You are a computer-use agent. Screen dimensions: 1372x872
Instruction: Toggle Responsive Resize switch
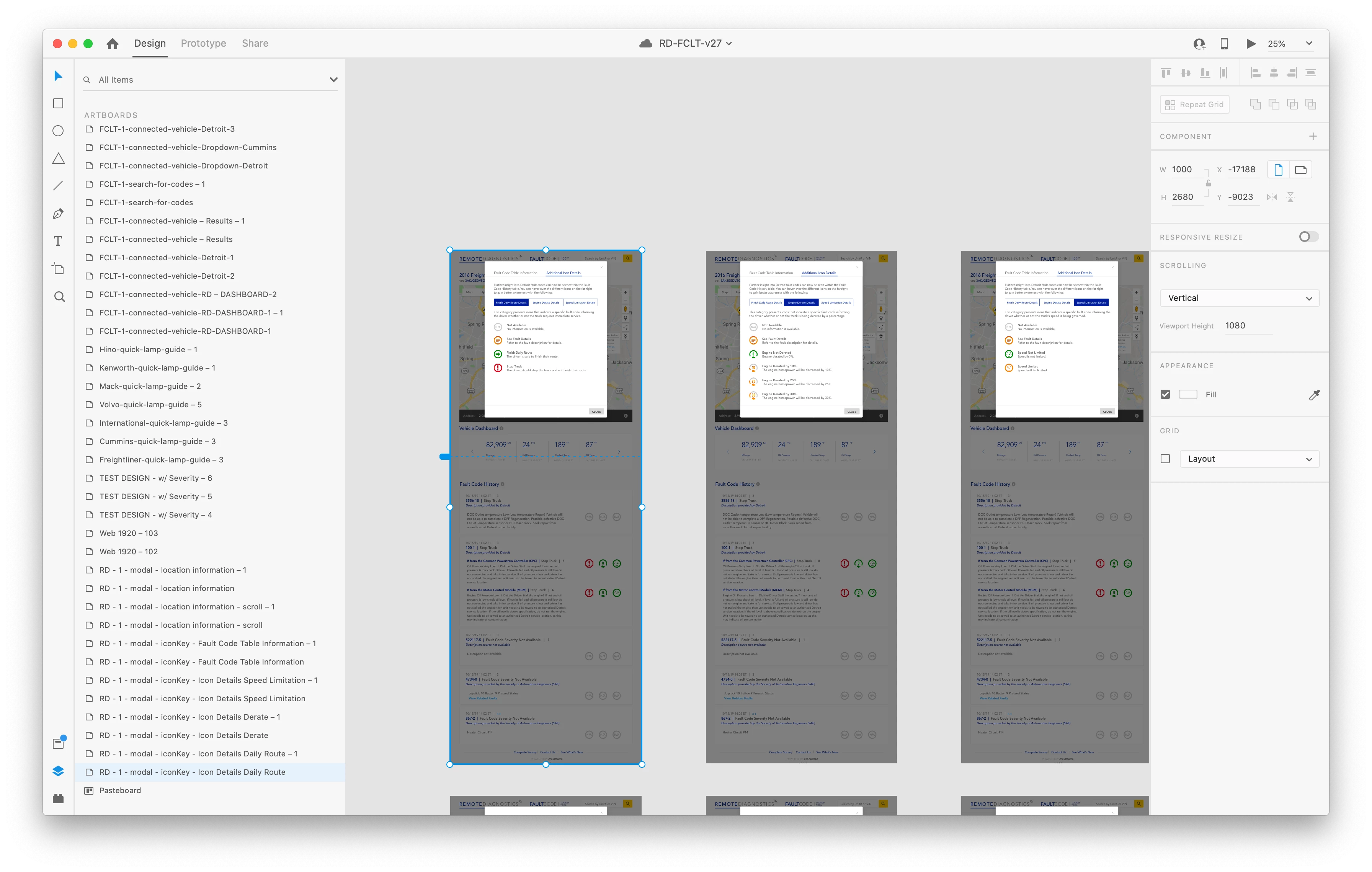(x=1308, y=237)
